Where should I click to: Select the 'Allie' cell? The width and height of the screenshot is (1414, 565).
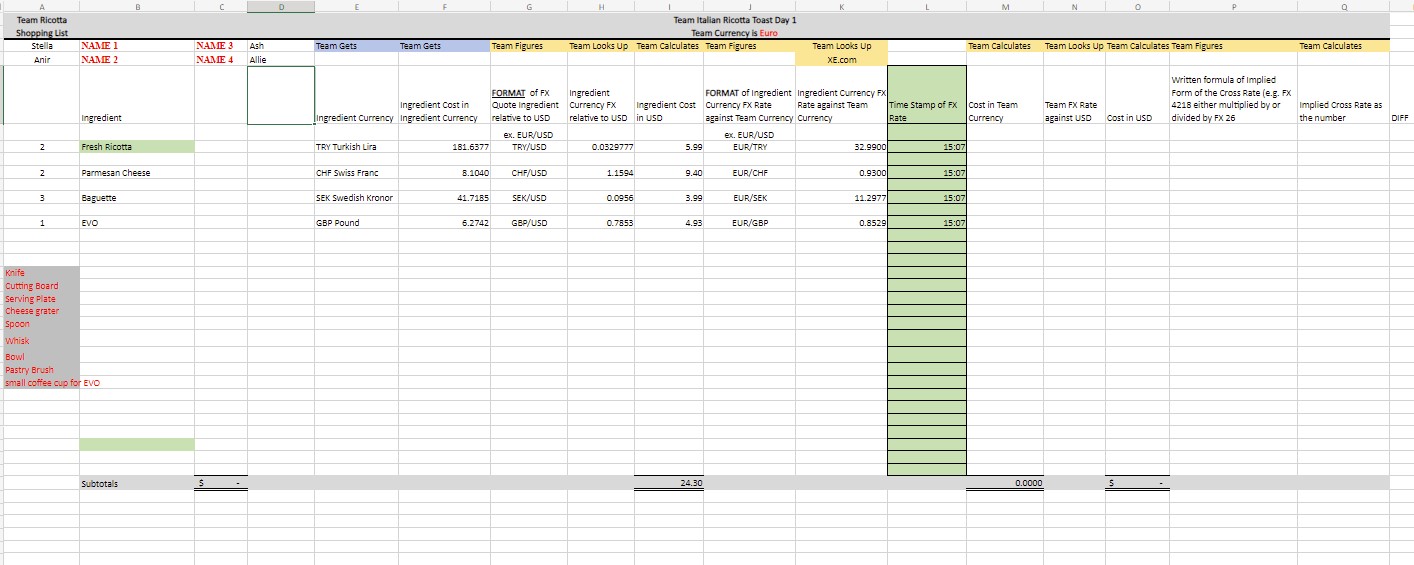point(280,59)
